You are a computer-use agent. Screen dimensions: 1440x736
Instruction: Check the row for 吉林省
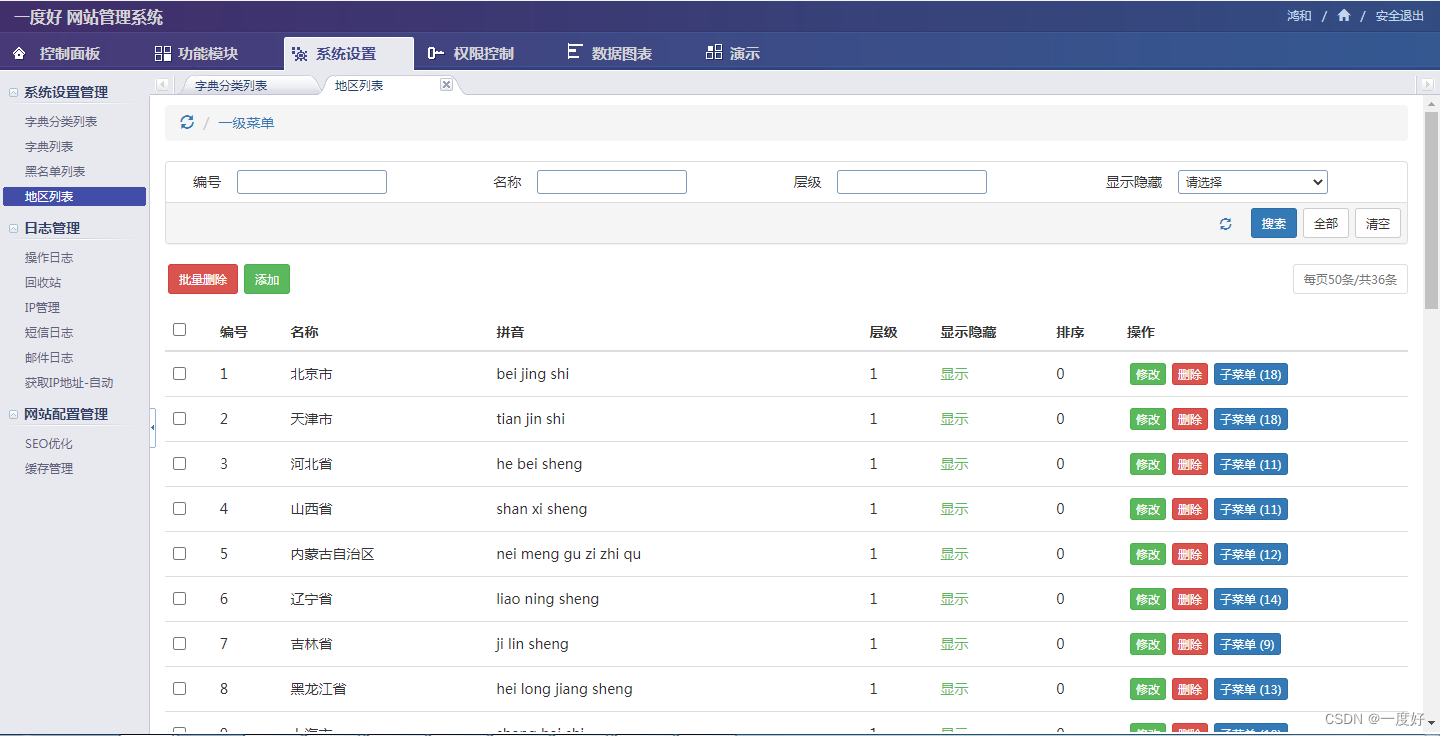[x=179, y=644]
